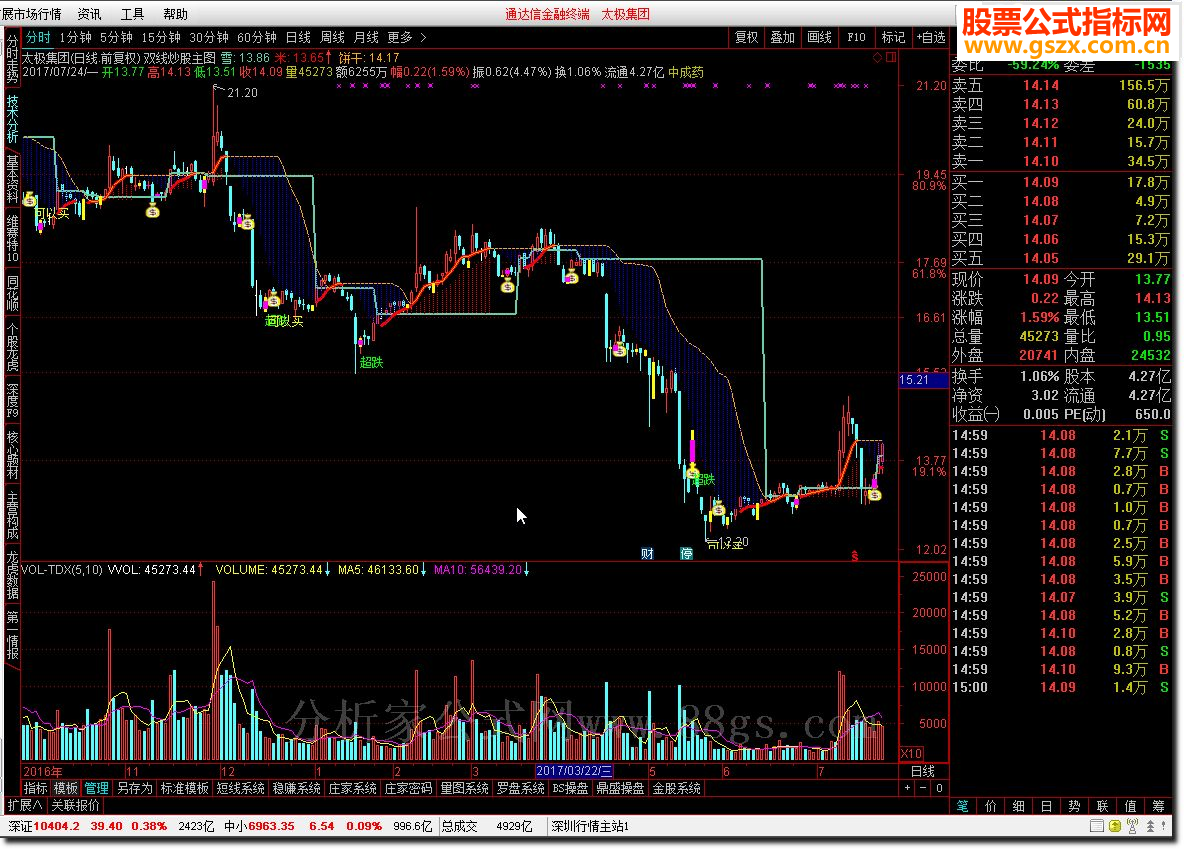Click the 复权 button

(x=747, y=37)
